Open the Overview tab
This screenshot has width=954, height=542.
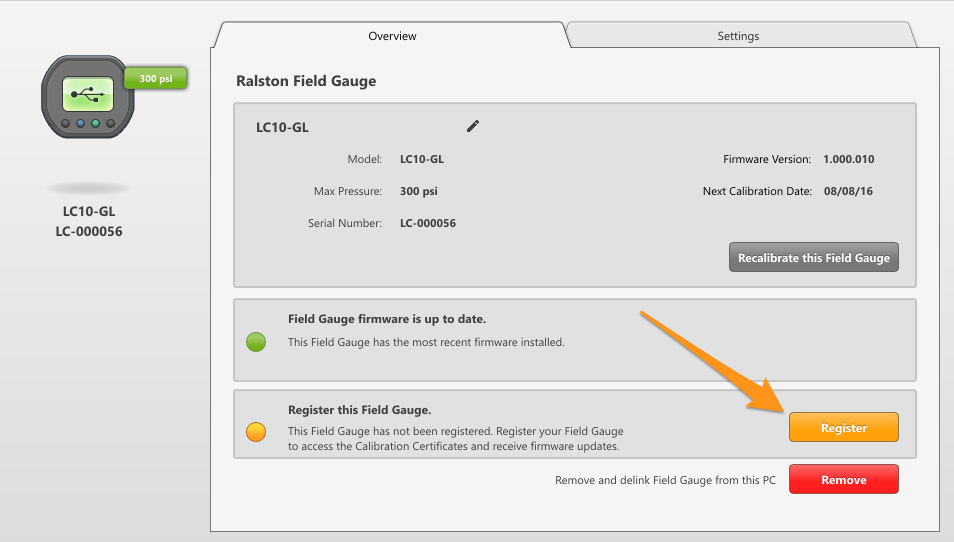pyautogui.click(x=392, y=36)
